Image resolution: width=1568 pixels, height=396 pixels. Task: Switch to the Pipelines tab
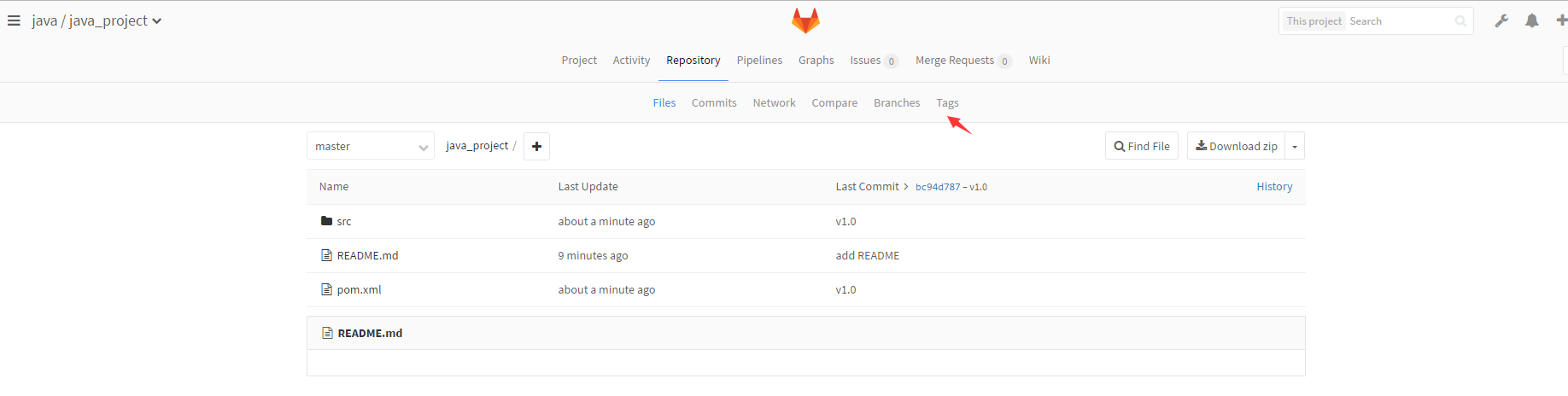point(759,60)
